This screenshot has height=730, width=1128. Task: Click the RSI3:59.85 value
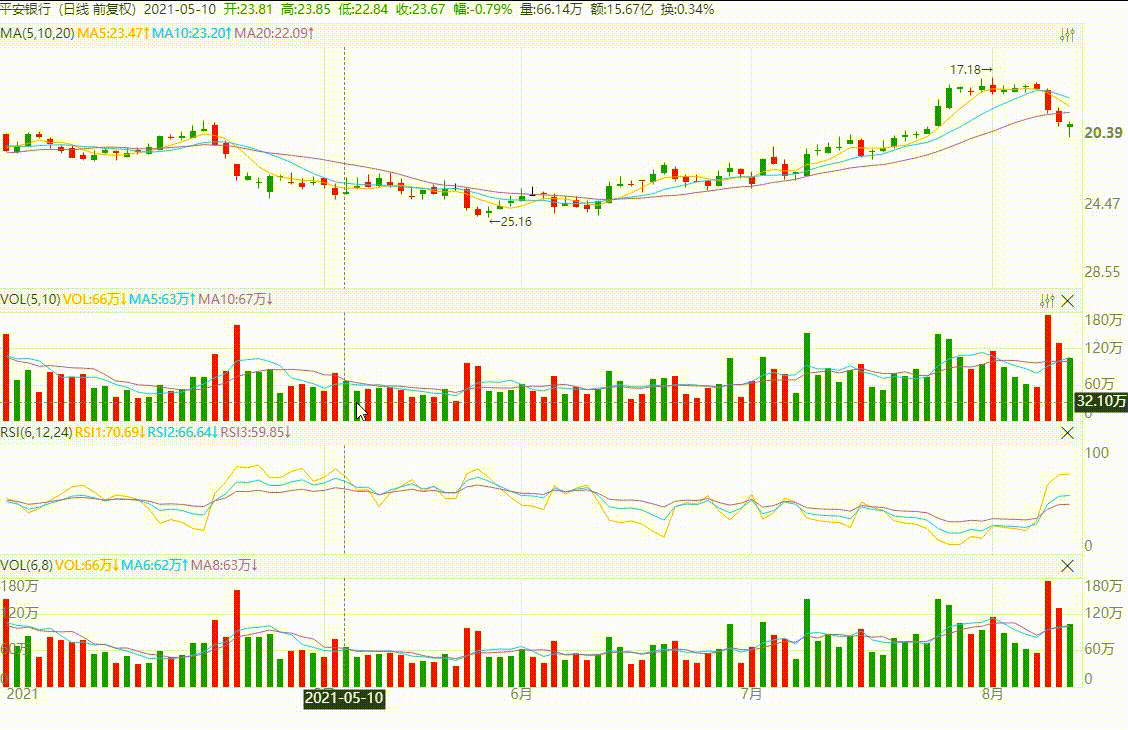point(255,432)
